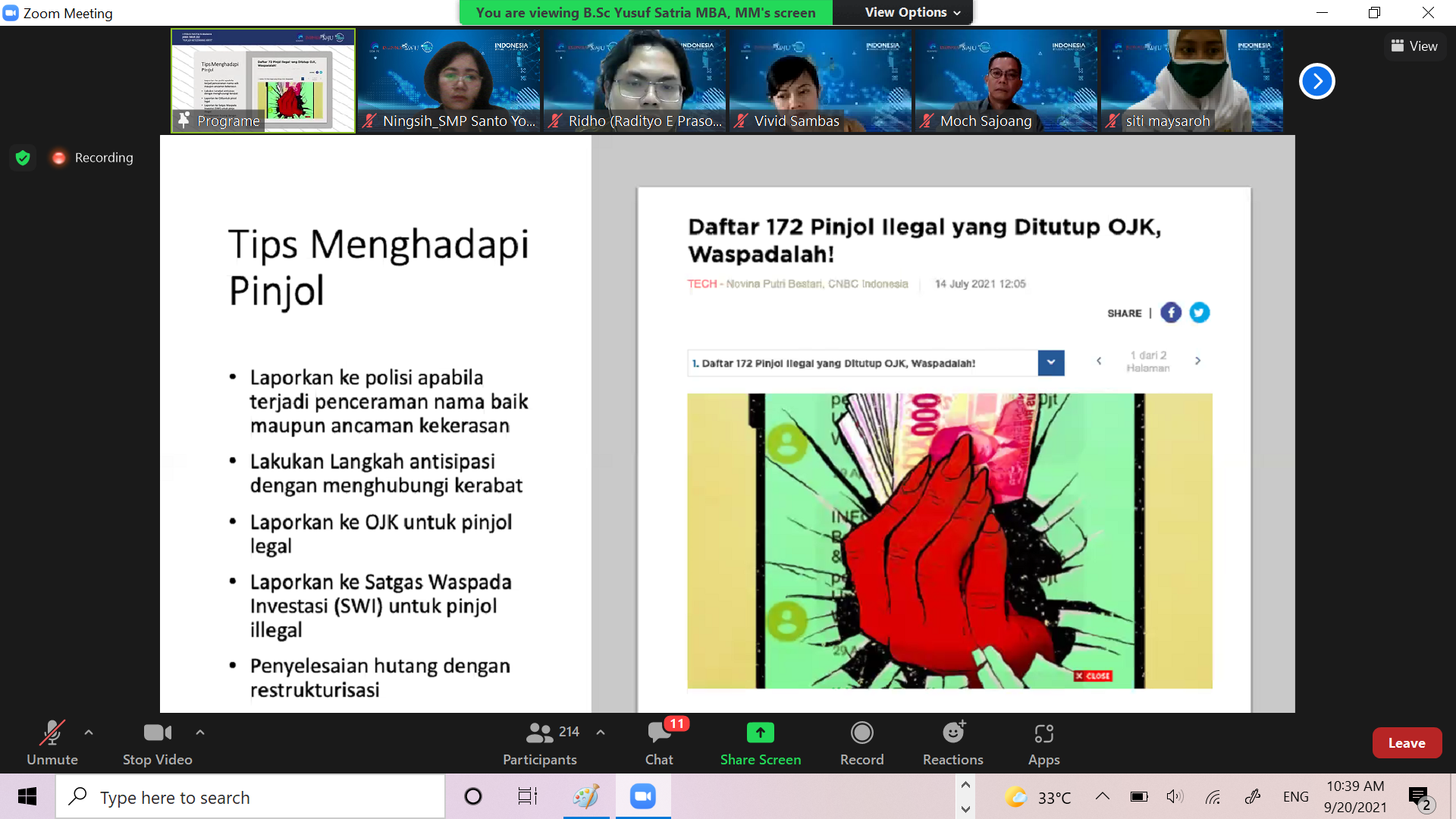The width and height of the screenshot is (1456, 819).
Task: Click the Zoom icon in taskbar
Action: point(643,796)
